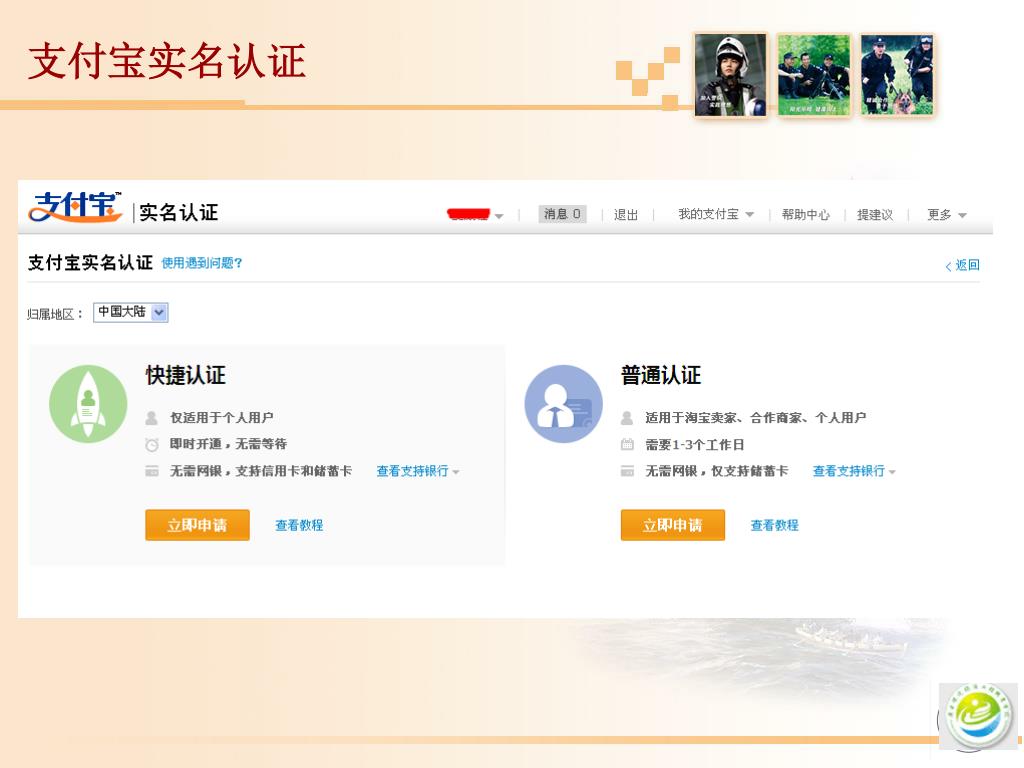Open the 归属地区 中国大陆 dropdown
The image size is (1024, 768).
click(x=131, y=312)
